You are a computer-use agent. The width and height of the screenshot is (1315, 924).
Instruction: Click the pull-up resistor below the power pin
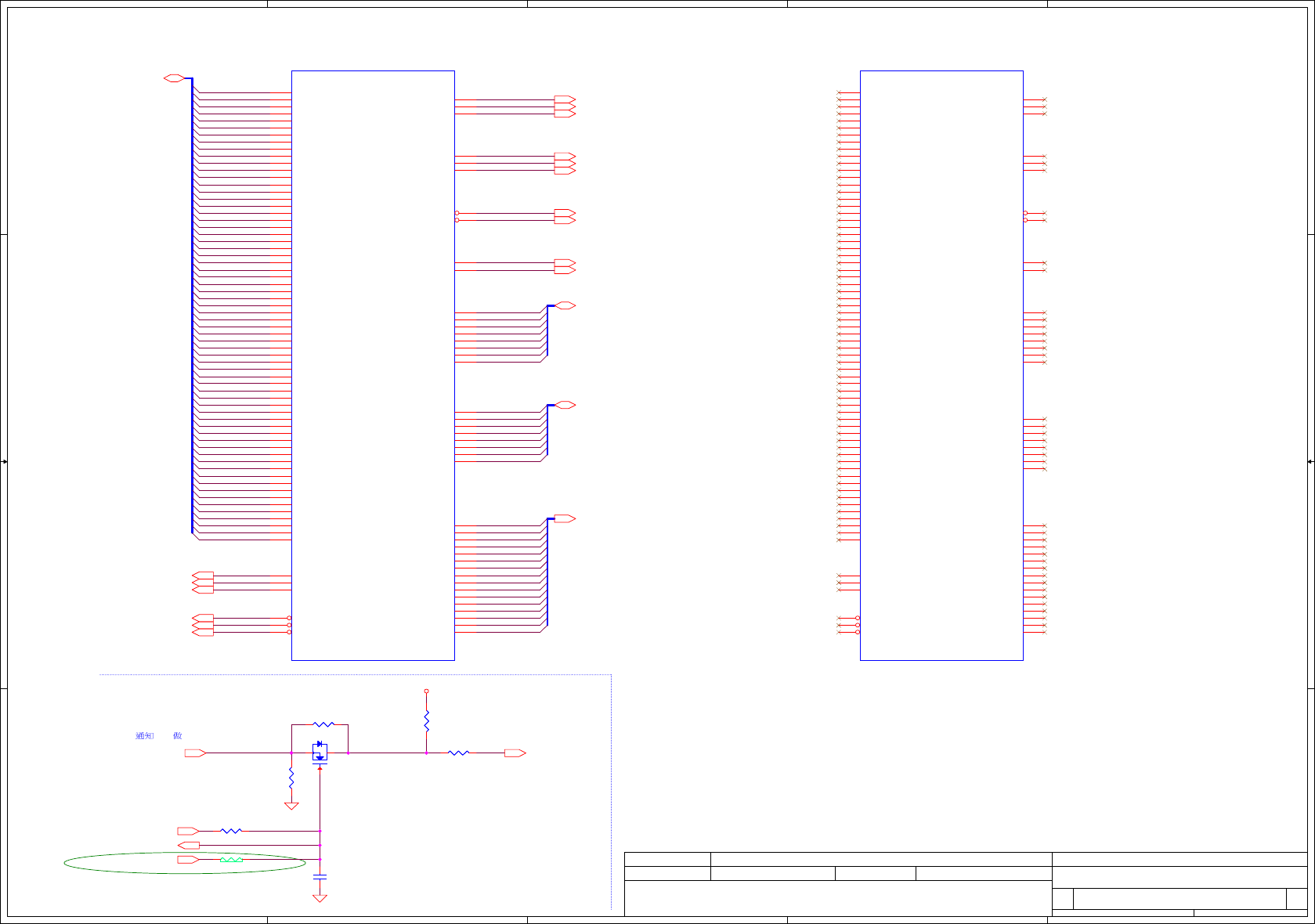point(426,721)
